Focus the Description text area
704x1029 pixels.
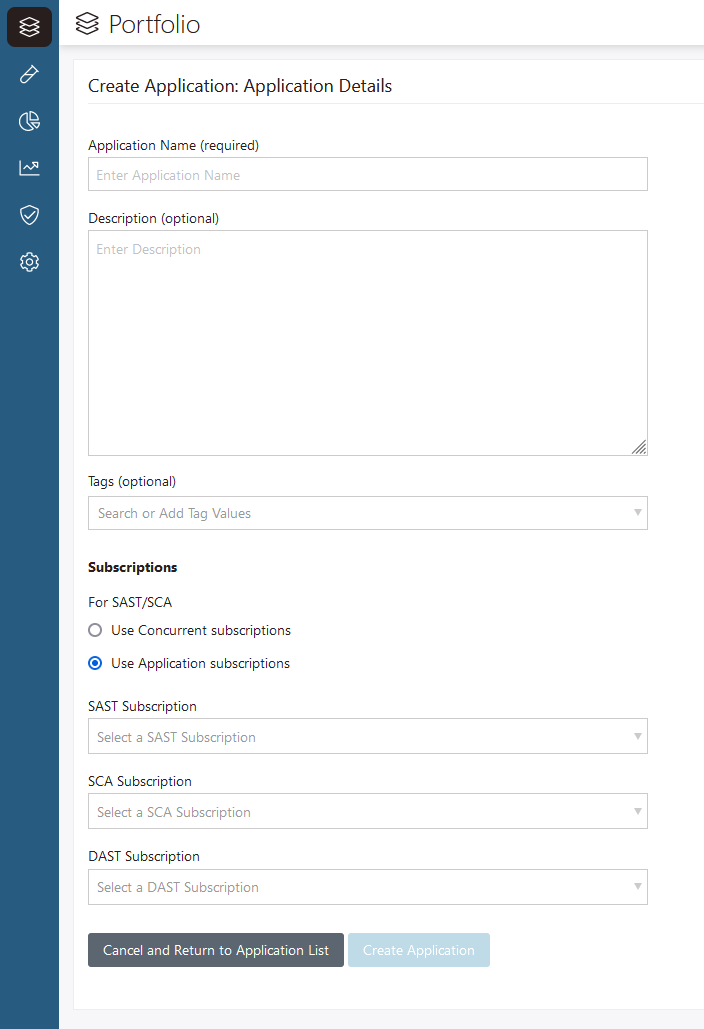point(367,343)
